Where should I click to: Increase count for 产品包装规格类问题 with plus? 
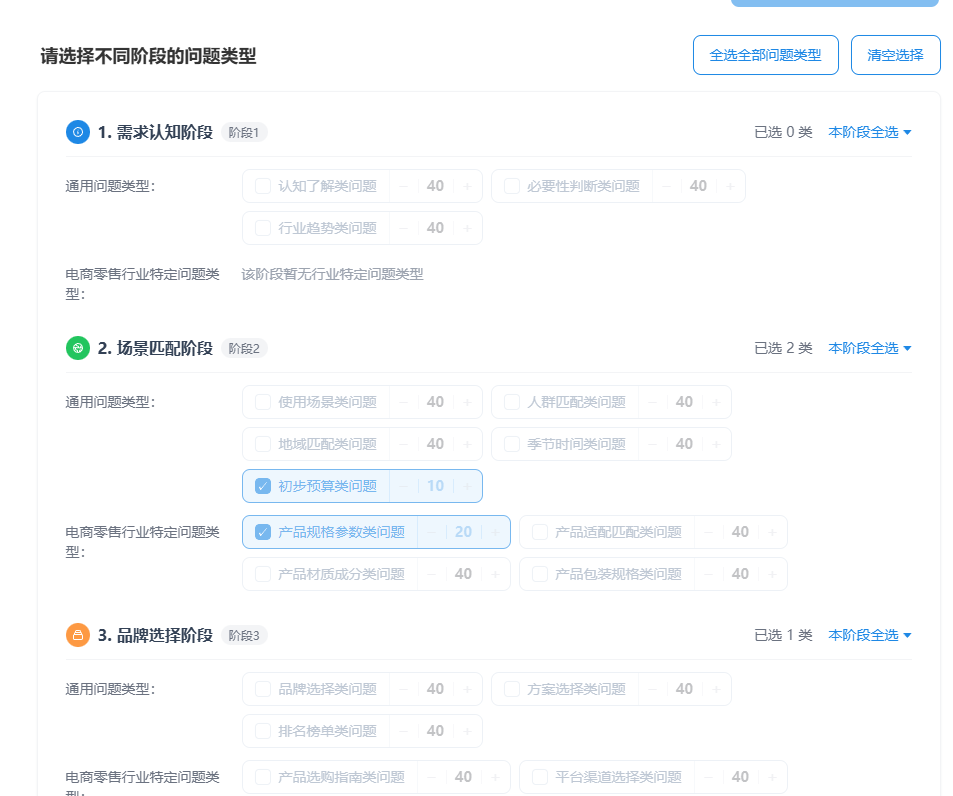[772, 574]
